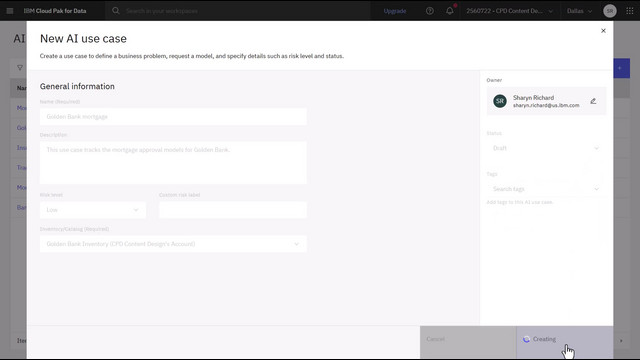The height and width of the screenshot is (360, 640).
Task: Open the Dallas region dropdown
Action: 579,11
